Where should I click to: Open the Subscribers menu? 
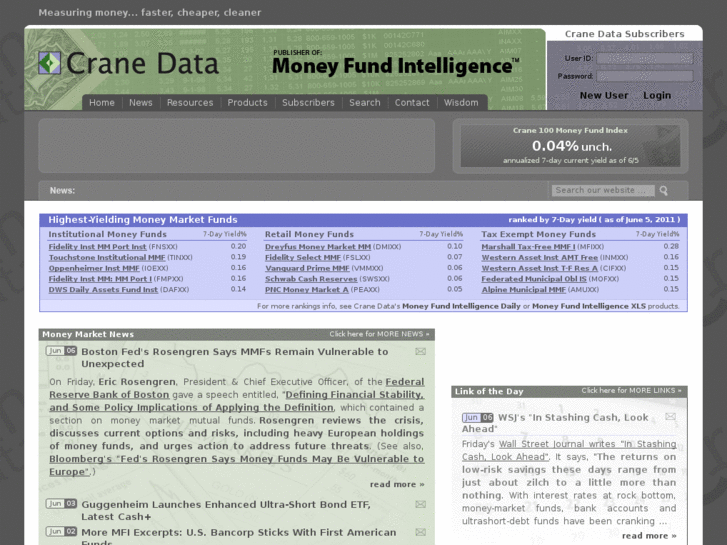tap(308, 103)
